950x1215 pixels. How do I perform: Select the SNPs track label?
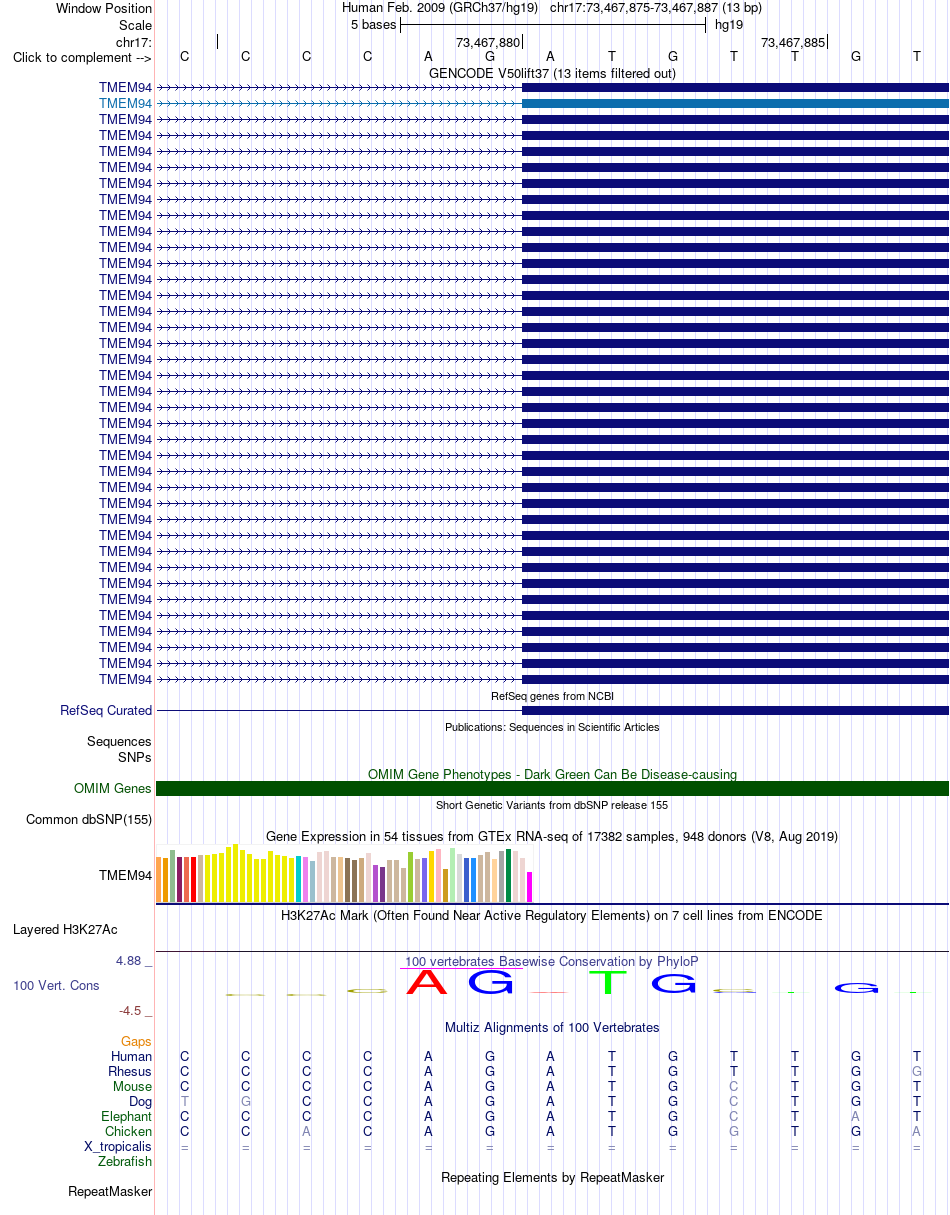133,757
